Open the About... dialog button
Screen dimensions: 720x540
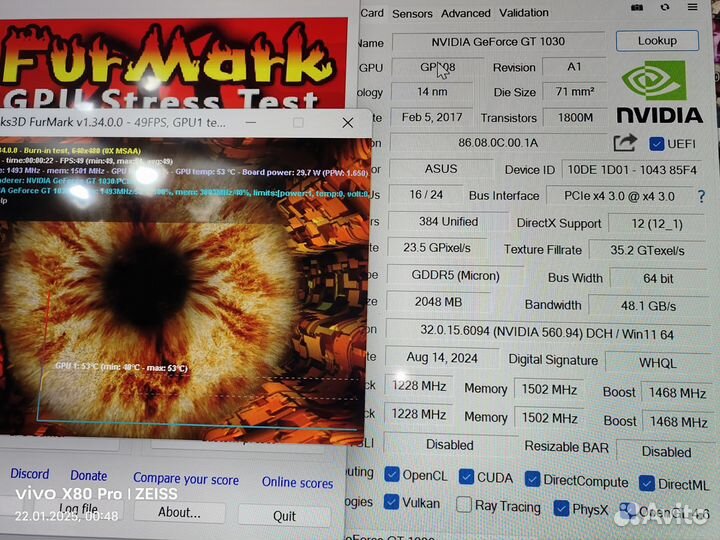click(180, 512)
